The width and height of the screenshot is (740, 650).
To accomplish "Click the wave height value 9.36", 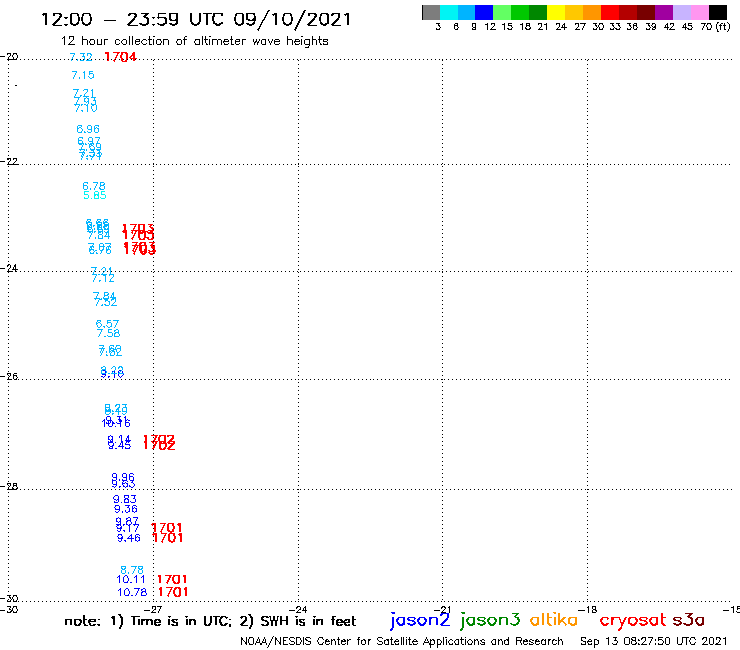I will click(x=126, y=509).
